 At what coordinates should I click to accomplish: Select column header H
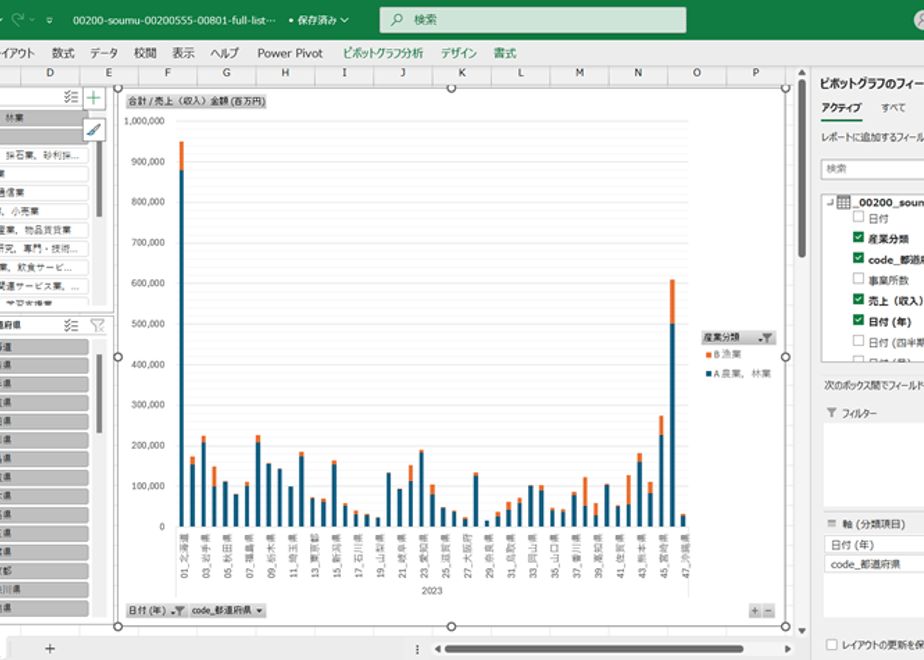(x=285, y=72)
